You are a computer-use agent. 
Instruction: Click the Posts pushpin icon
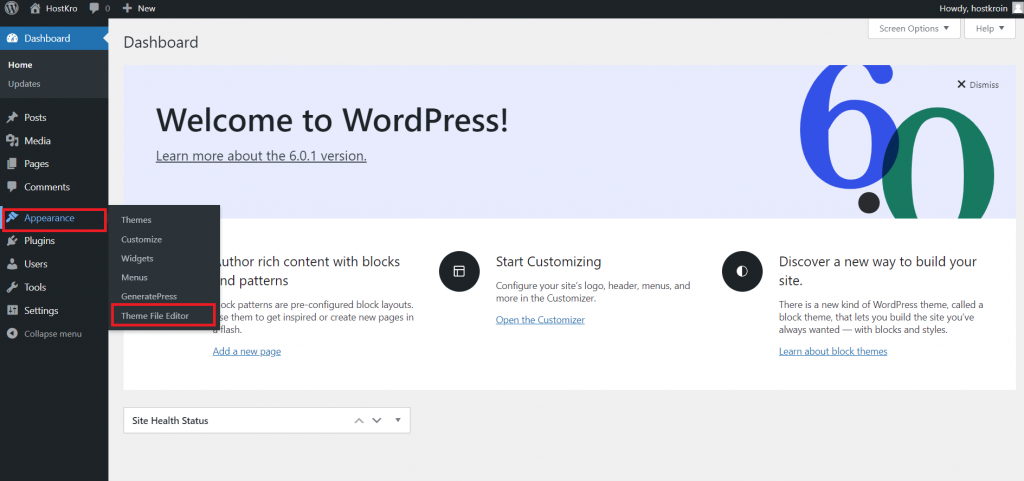[x=12, y=118]
